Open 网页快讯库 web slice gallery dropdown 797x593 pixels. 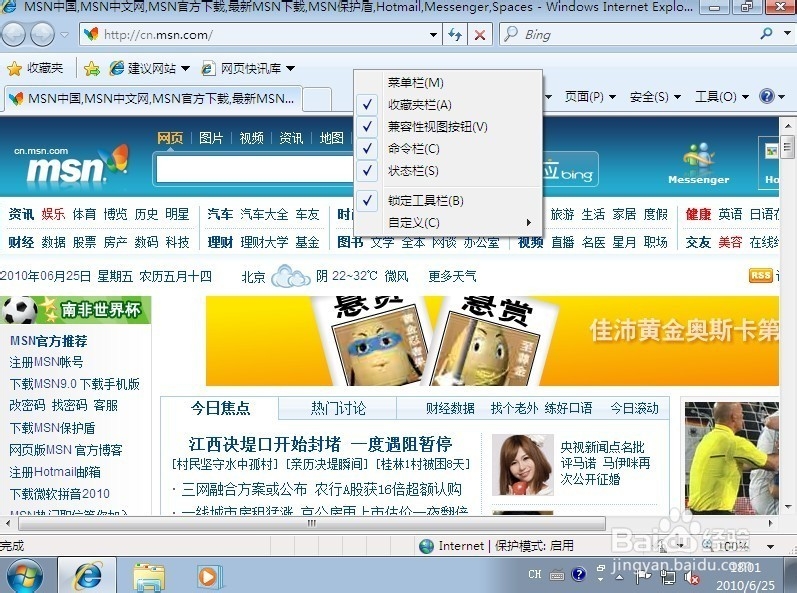pyautogui.click(x=249, y=68)
